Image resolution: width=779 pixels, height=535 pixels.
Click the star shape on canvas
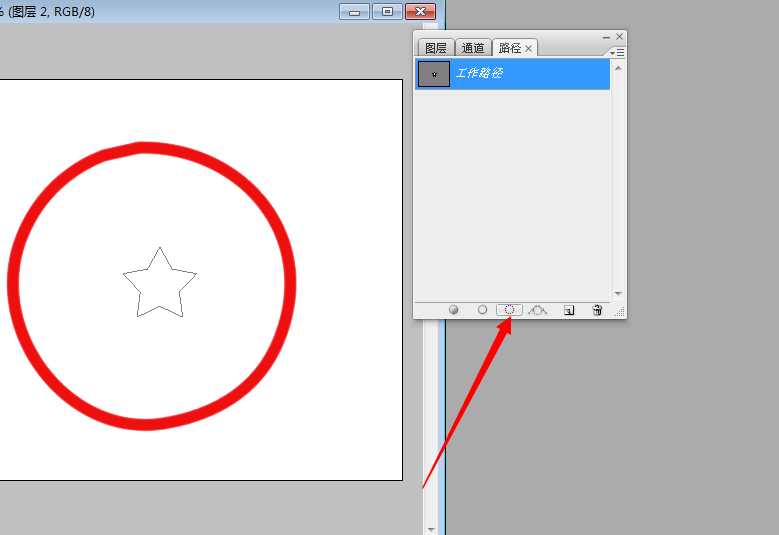click(159, 284)
